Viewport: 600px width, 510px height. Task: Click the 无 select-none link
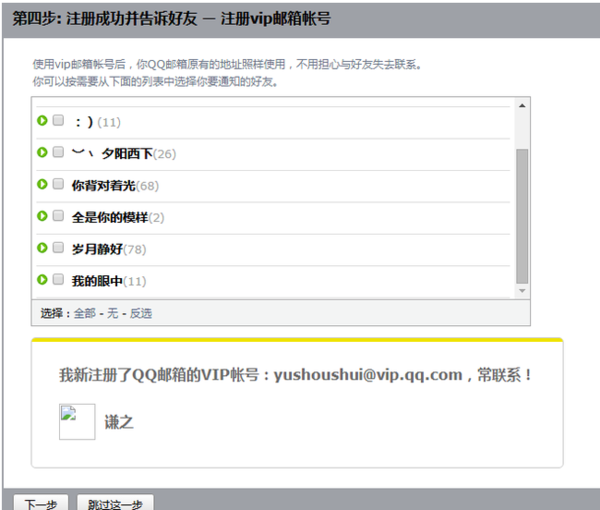point(112,313)
